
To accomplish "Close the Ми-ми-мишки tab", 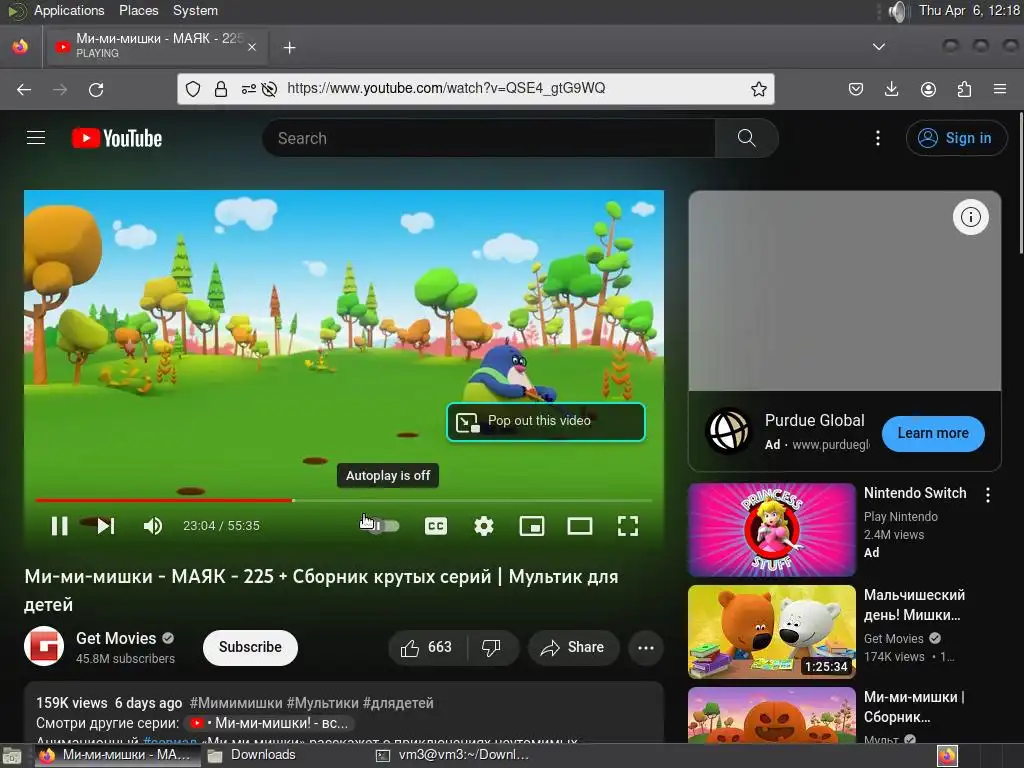I will [252, 47].
